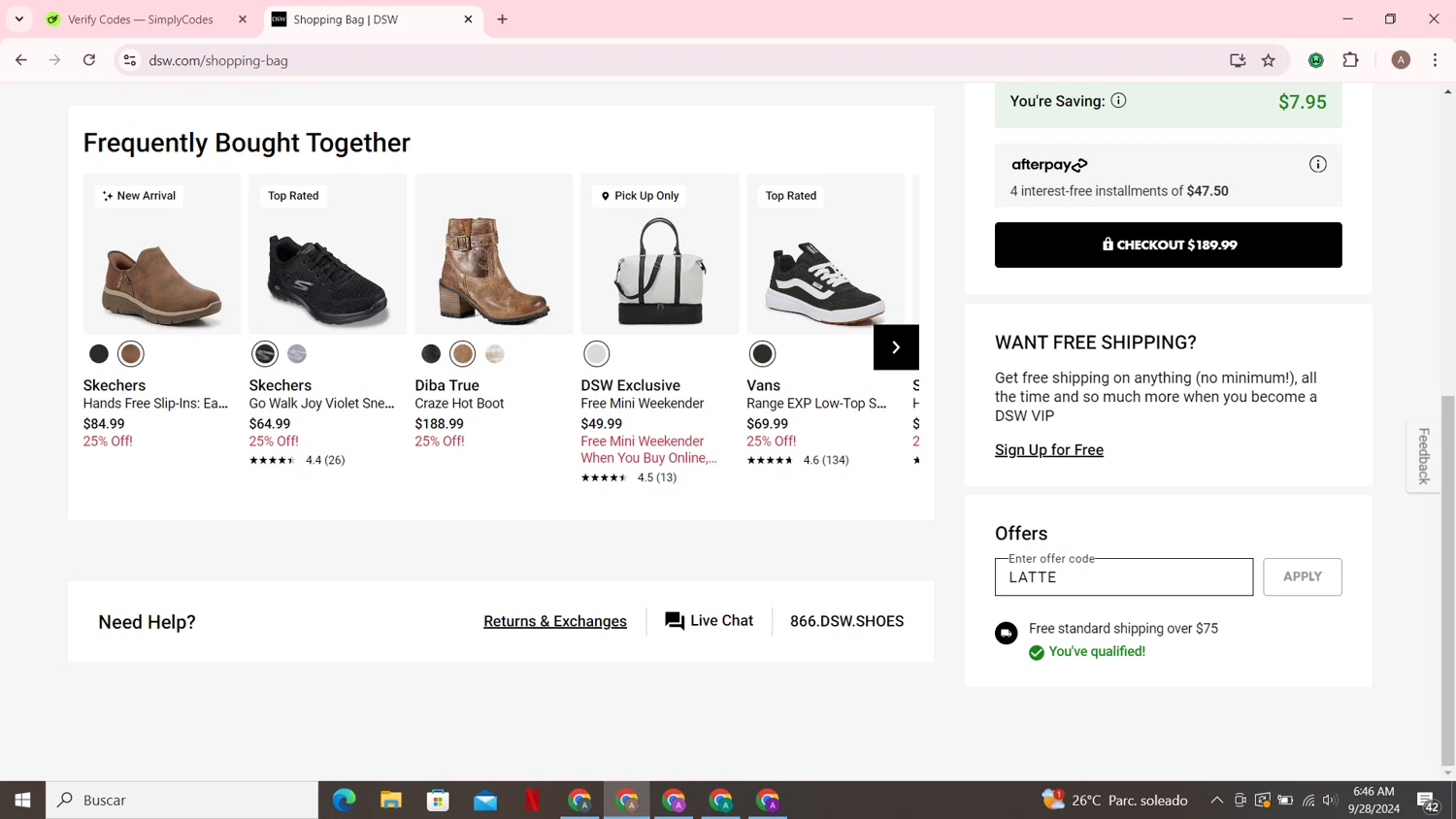Image resolution: width=1456 pixels, height=819 pixels.
Task: Select black swatch for Diba True boot
Action: (x=431, y=354)
